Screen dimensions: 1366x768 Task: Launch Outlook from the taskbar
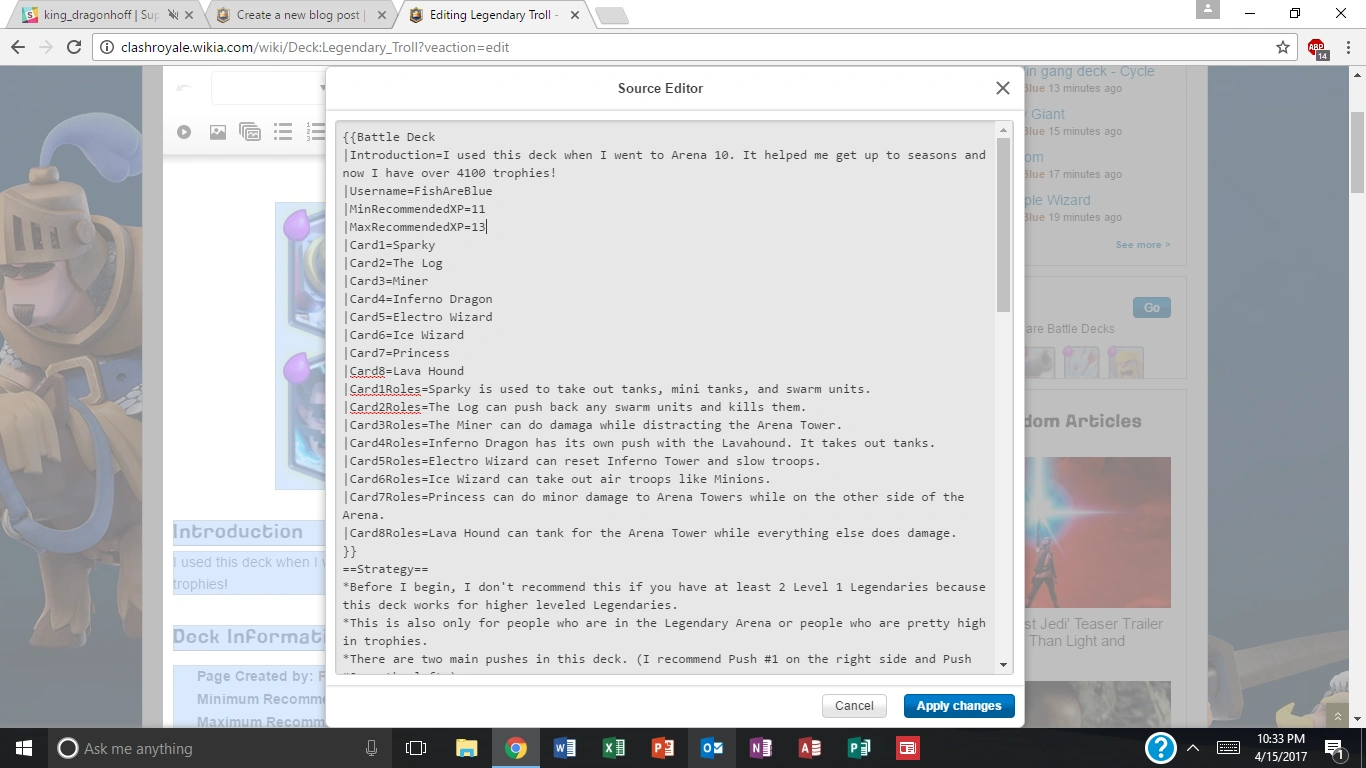click(x=711, y=748)
